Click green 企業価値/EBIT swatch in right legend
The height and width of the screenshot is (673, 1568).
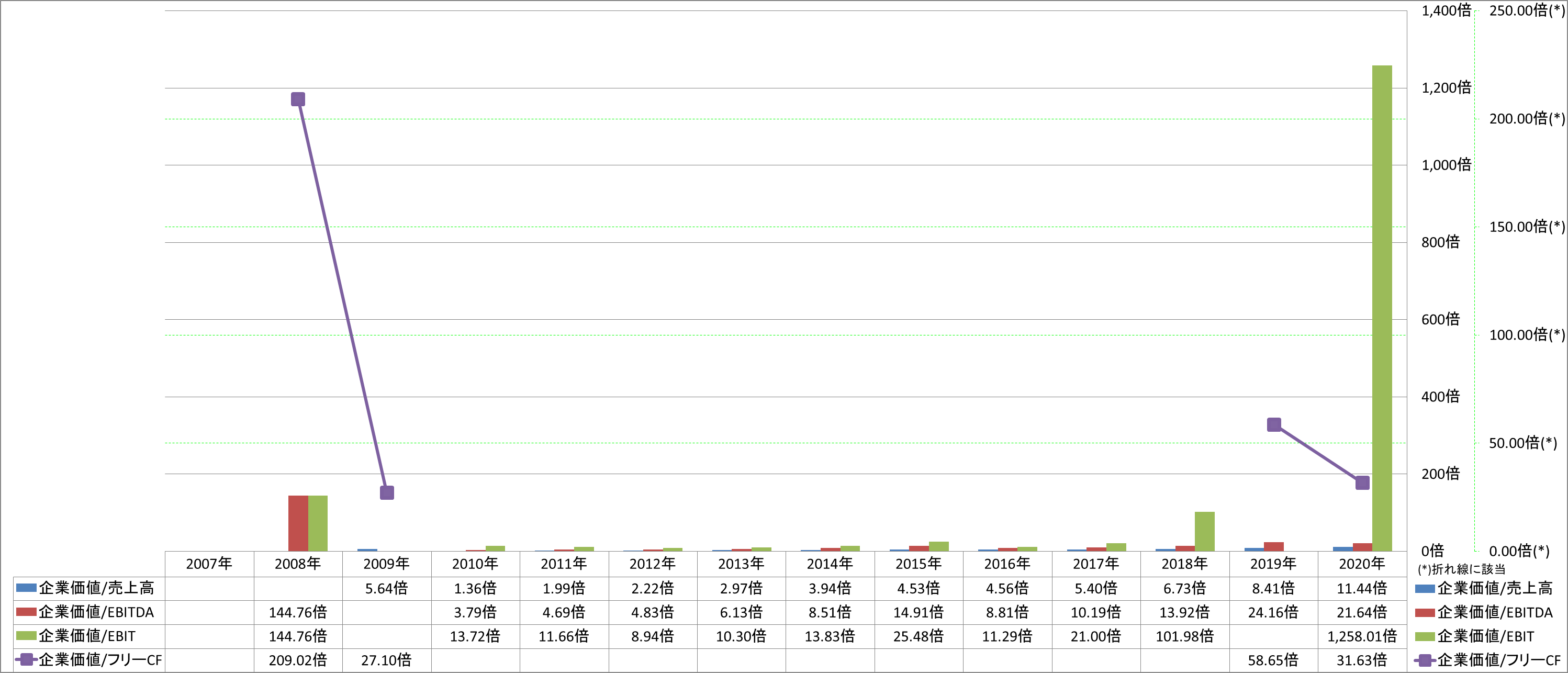(x=1425, y=636)
